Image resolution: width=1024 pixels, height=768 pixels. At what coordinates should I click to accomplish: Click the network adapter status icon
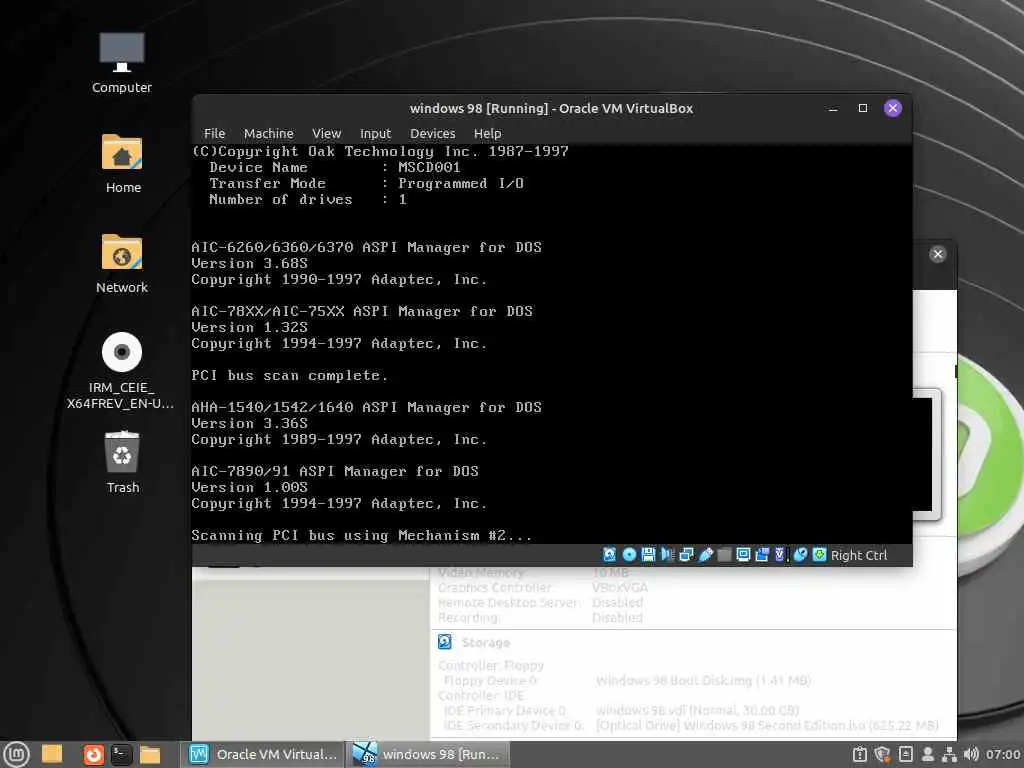point(686,554)
